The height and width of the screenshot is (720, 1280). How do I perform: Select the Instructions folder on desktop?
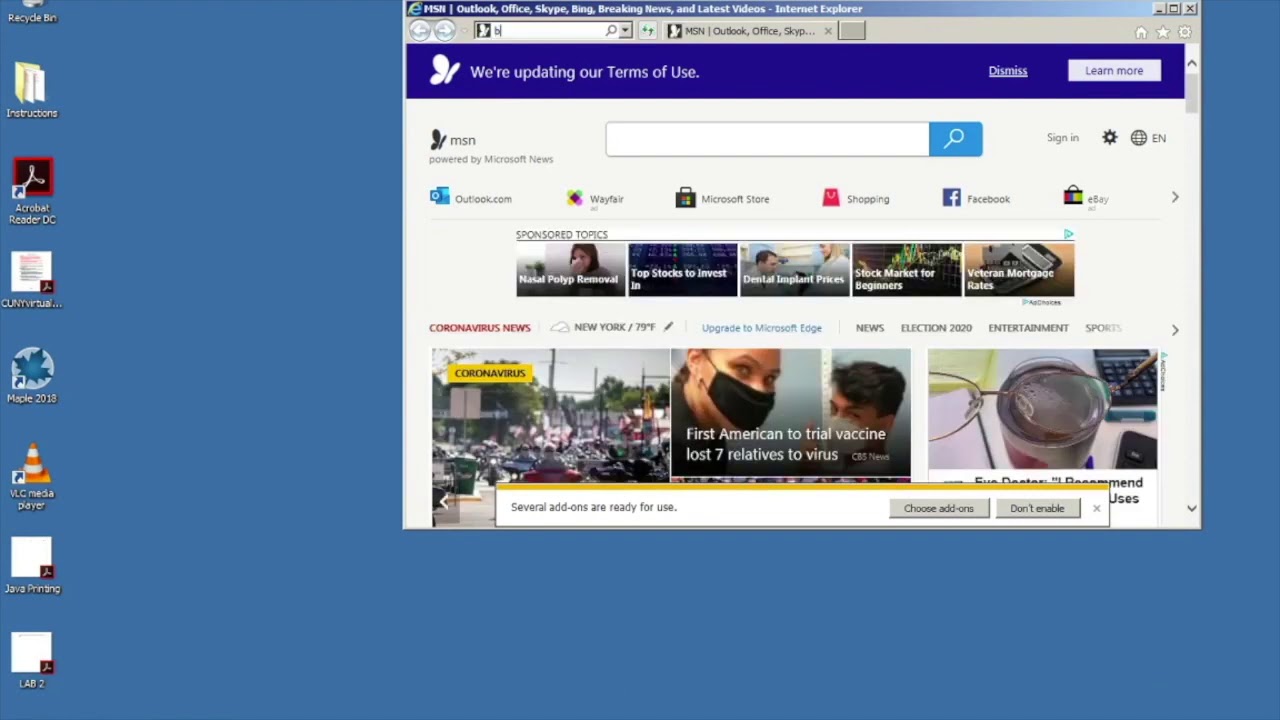click(x=32, y=90)
